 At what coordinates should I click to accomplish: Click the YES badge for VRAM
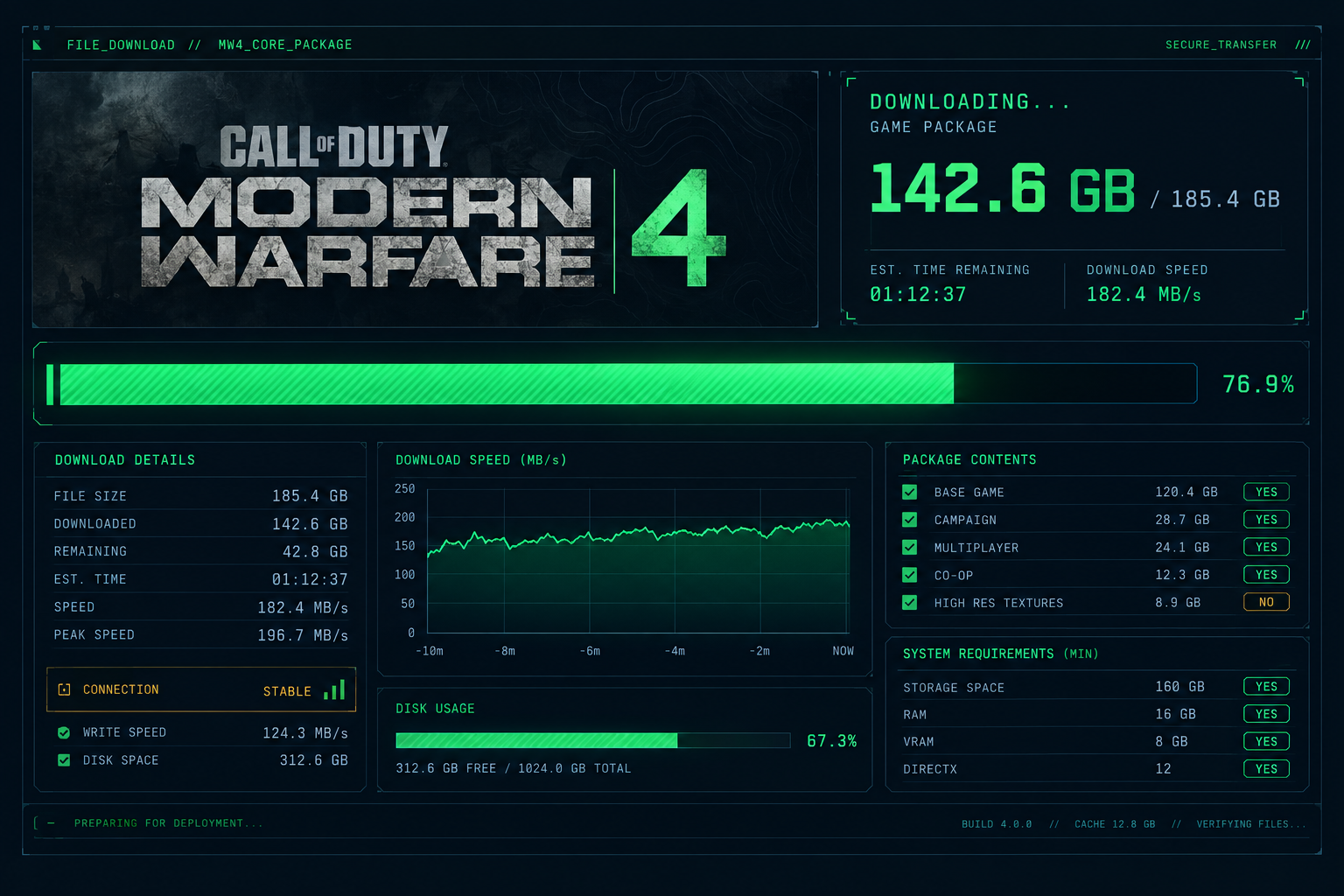coord(1266,741)
